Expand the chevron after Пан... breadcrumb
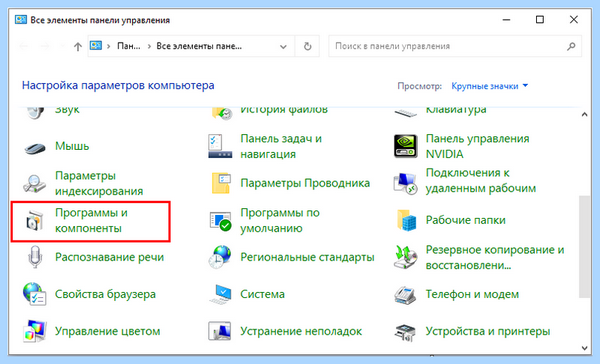 (148, 46)
